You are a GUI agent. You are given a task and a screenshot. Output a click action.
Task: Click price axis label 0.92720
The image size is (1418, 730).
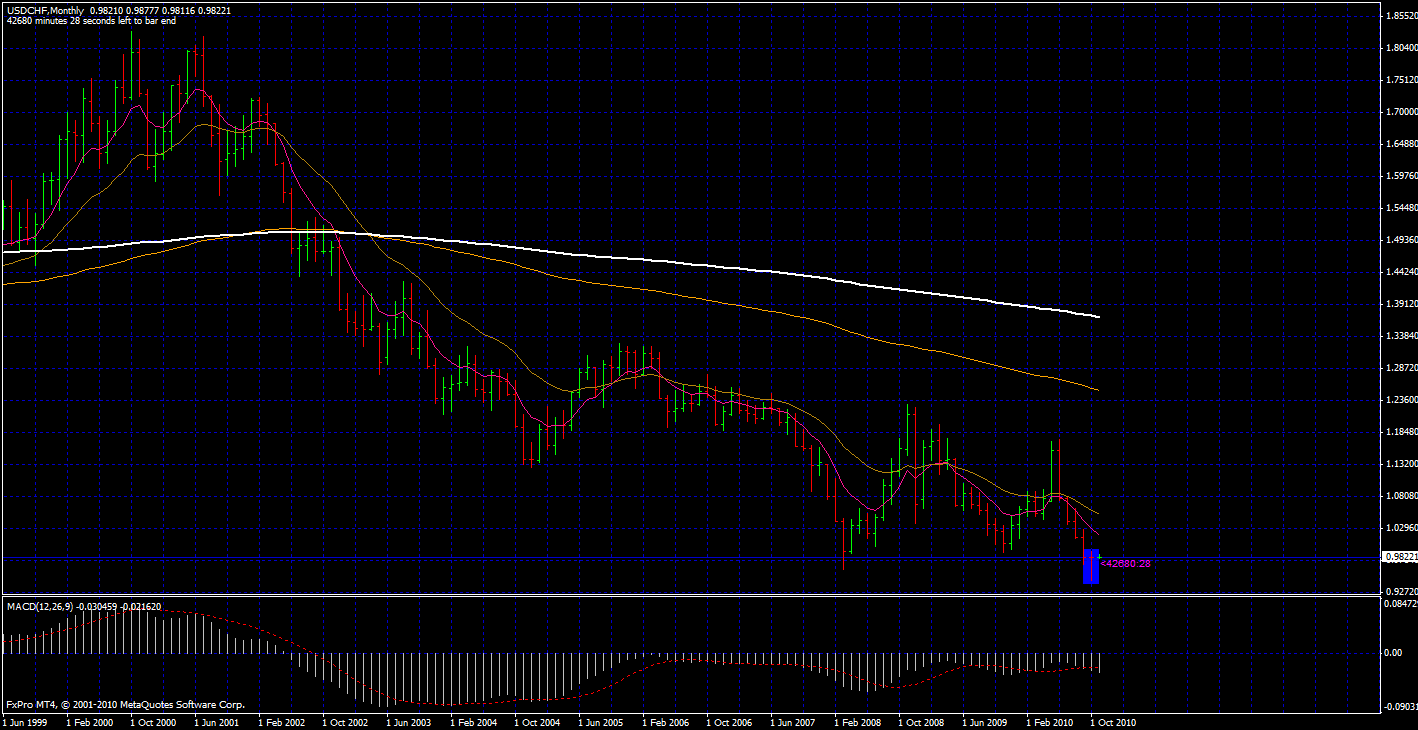(1400, 592)
